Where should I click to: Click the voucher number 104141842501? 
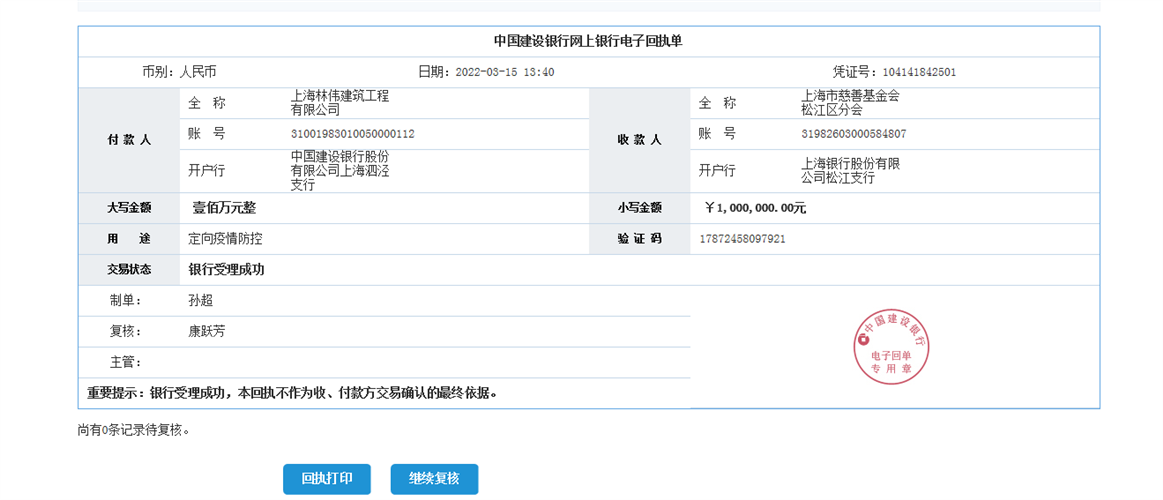[919, 73]
